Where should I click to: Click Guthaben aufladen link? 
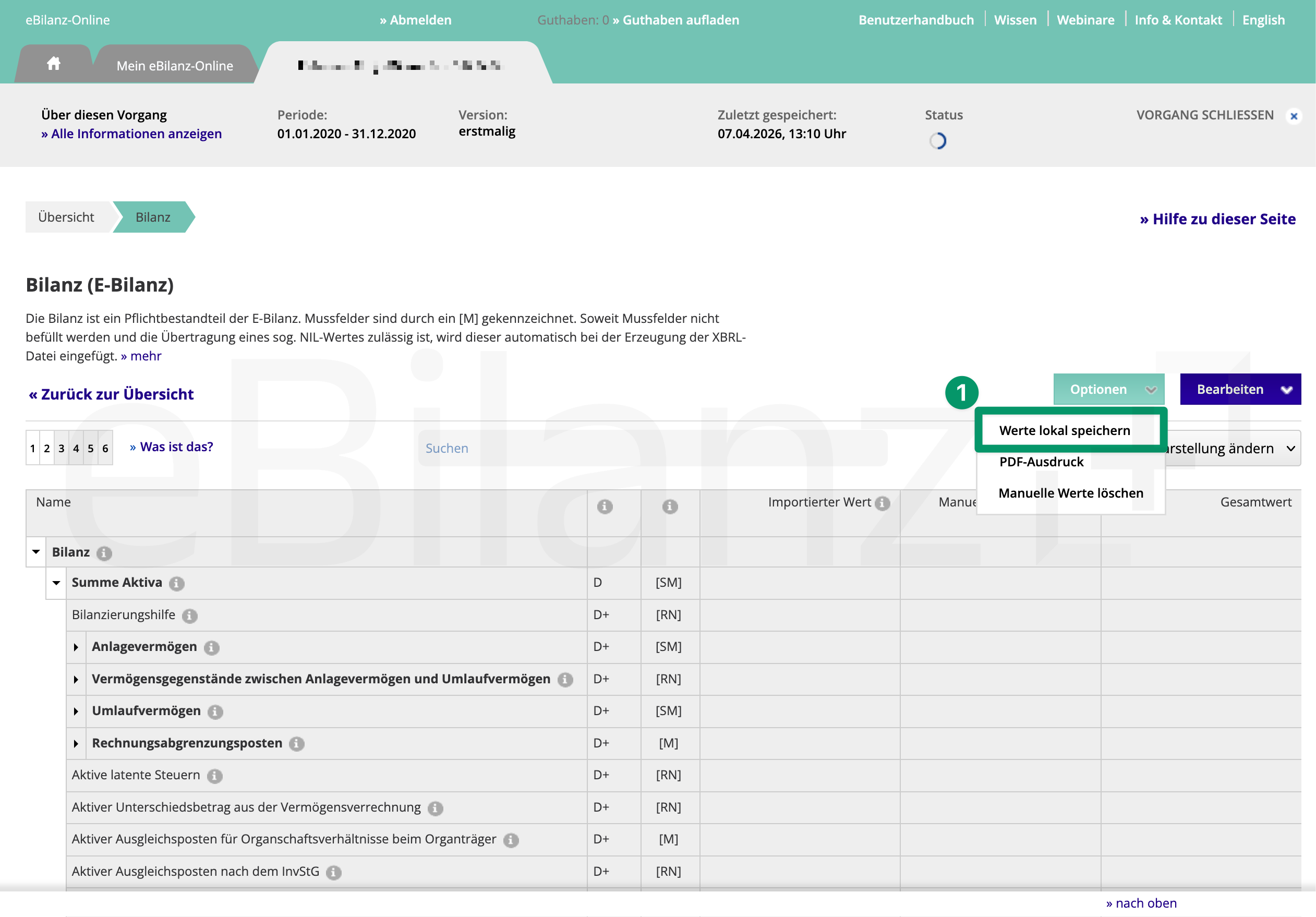pyautogui.click(x=676, y=20)
